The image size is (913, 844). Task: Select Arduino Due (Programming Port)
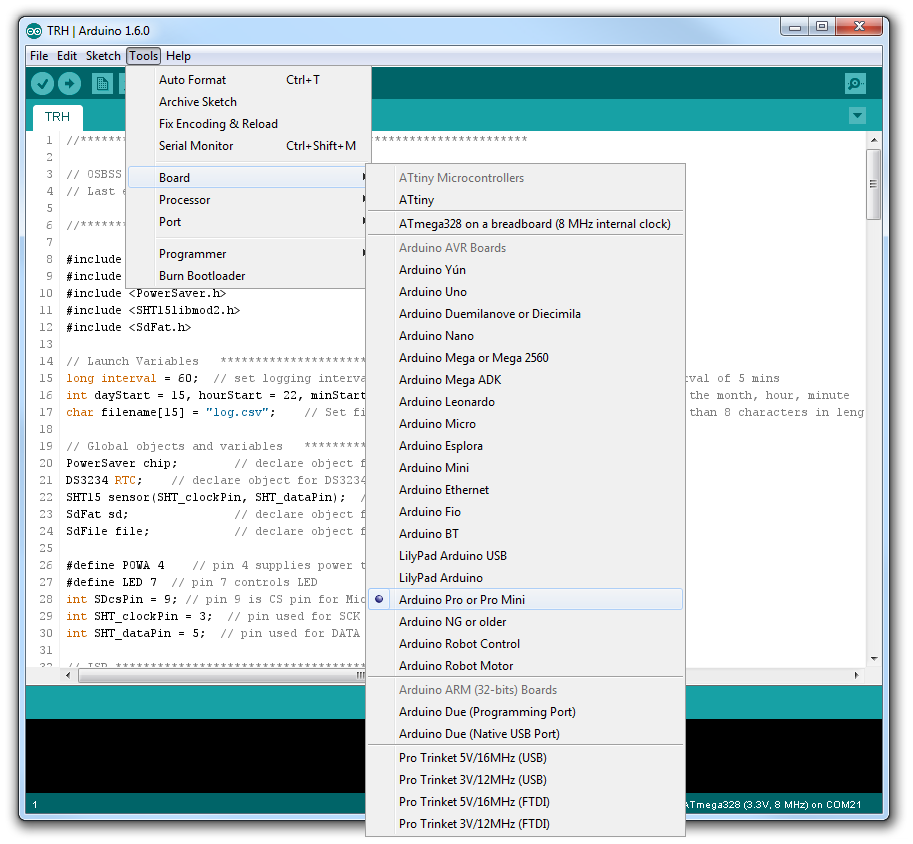(525, 712)
